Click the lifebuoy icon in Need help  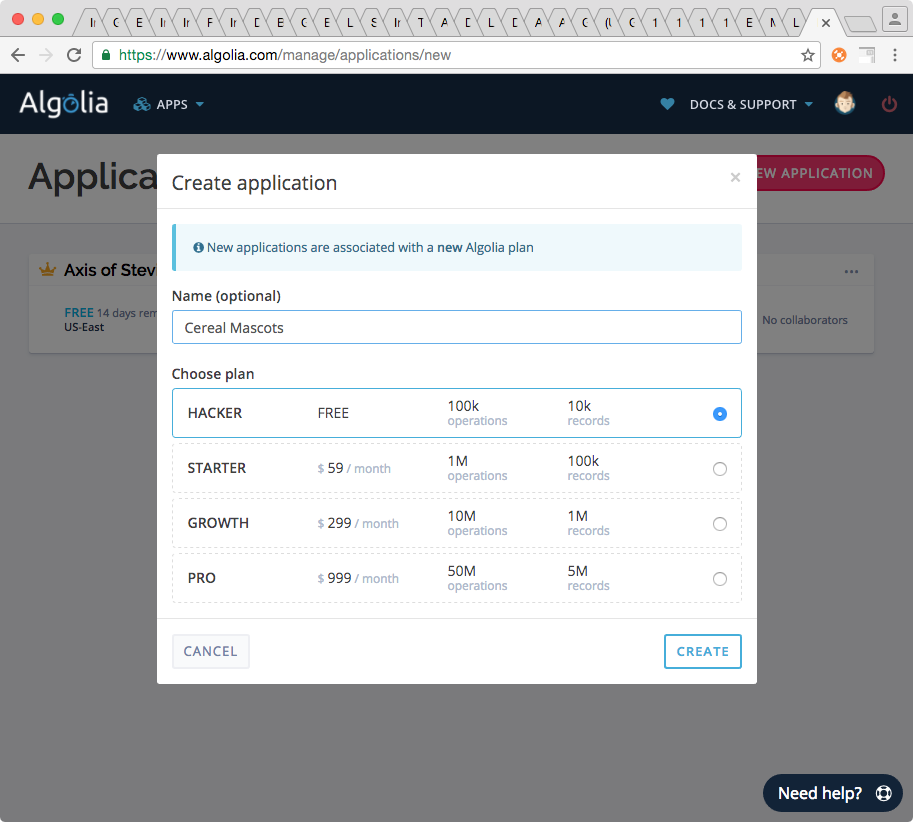[884, 793]
